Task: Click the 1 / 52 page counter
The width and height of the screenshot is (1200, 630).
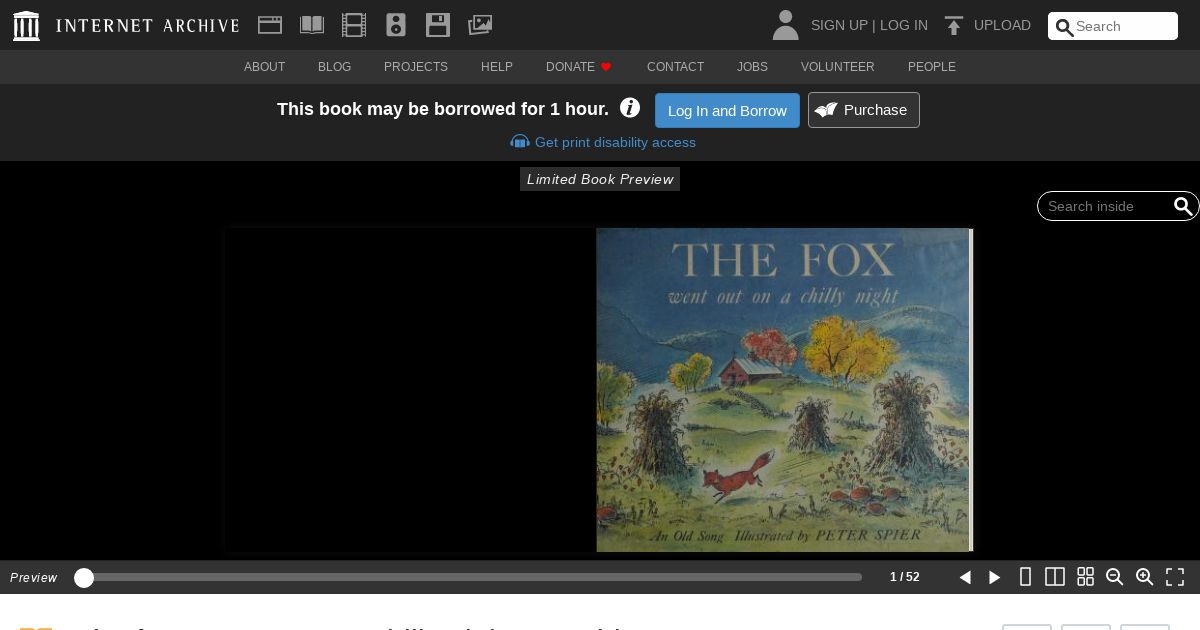Action: click(905, 577)
